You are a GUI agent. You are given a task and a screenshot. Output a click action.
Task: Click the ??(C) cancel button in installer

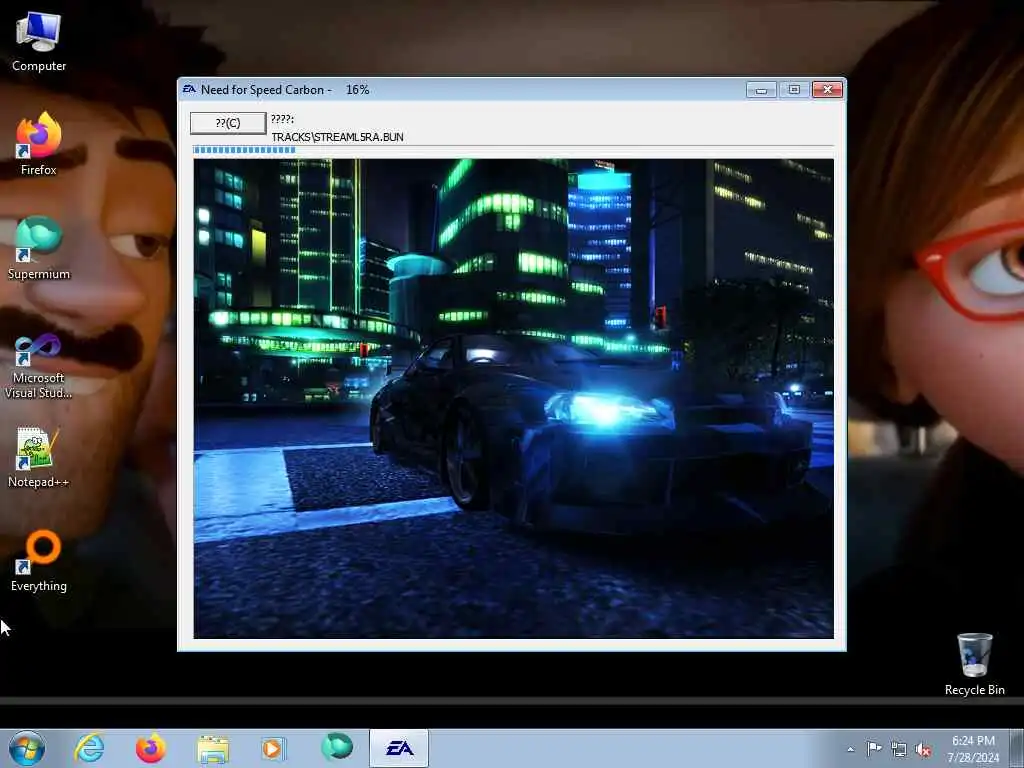tap(228, 123)
